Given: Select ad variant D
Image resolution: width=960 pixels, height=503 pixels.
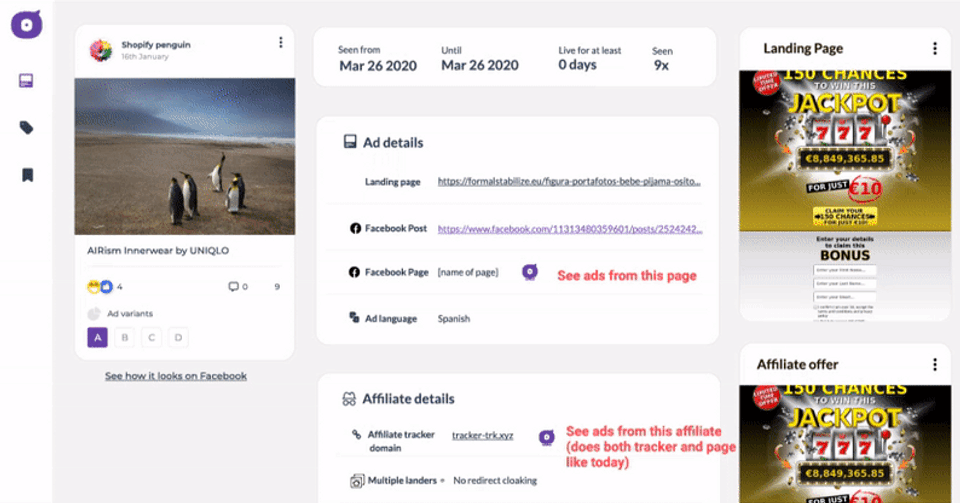Looking at the screenshot, I should (x=178, y=337).
